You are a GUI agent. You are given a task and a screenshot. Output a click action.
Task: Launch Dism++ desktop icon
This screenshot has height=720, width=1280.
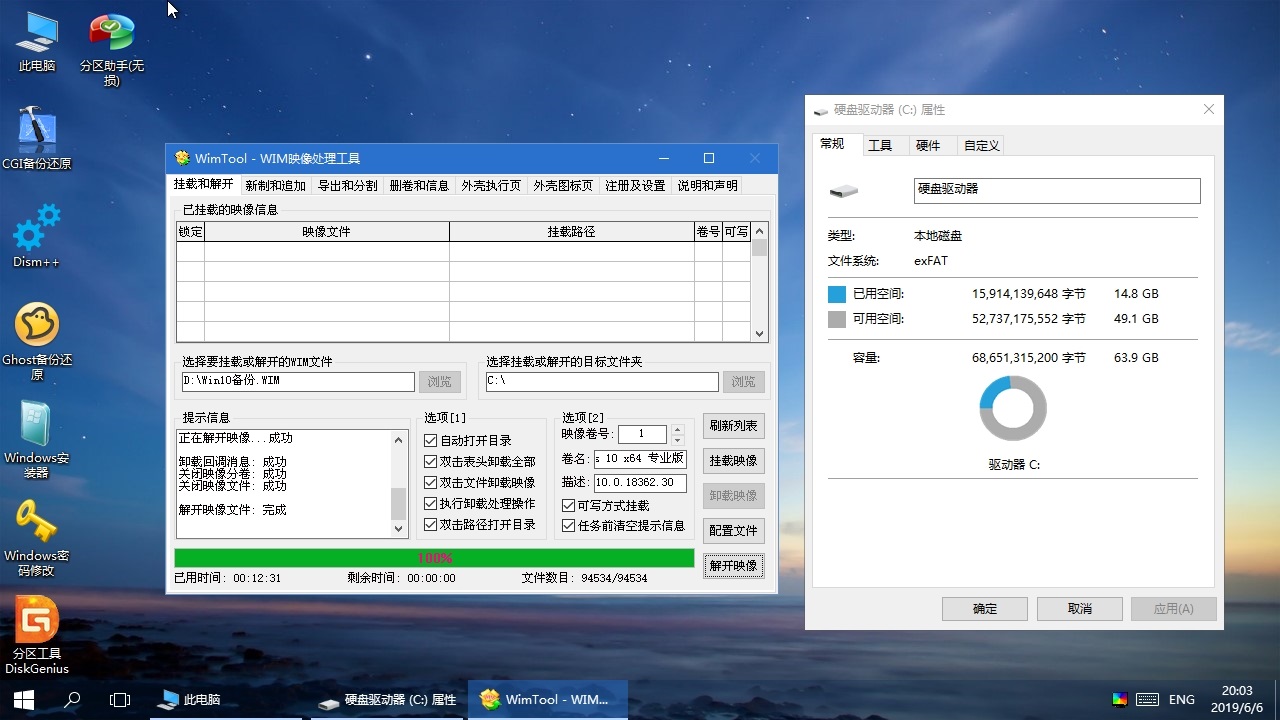pos(37,236)
